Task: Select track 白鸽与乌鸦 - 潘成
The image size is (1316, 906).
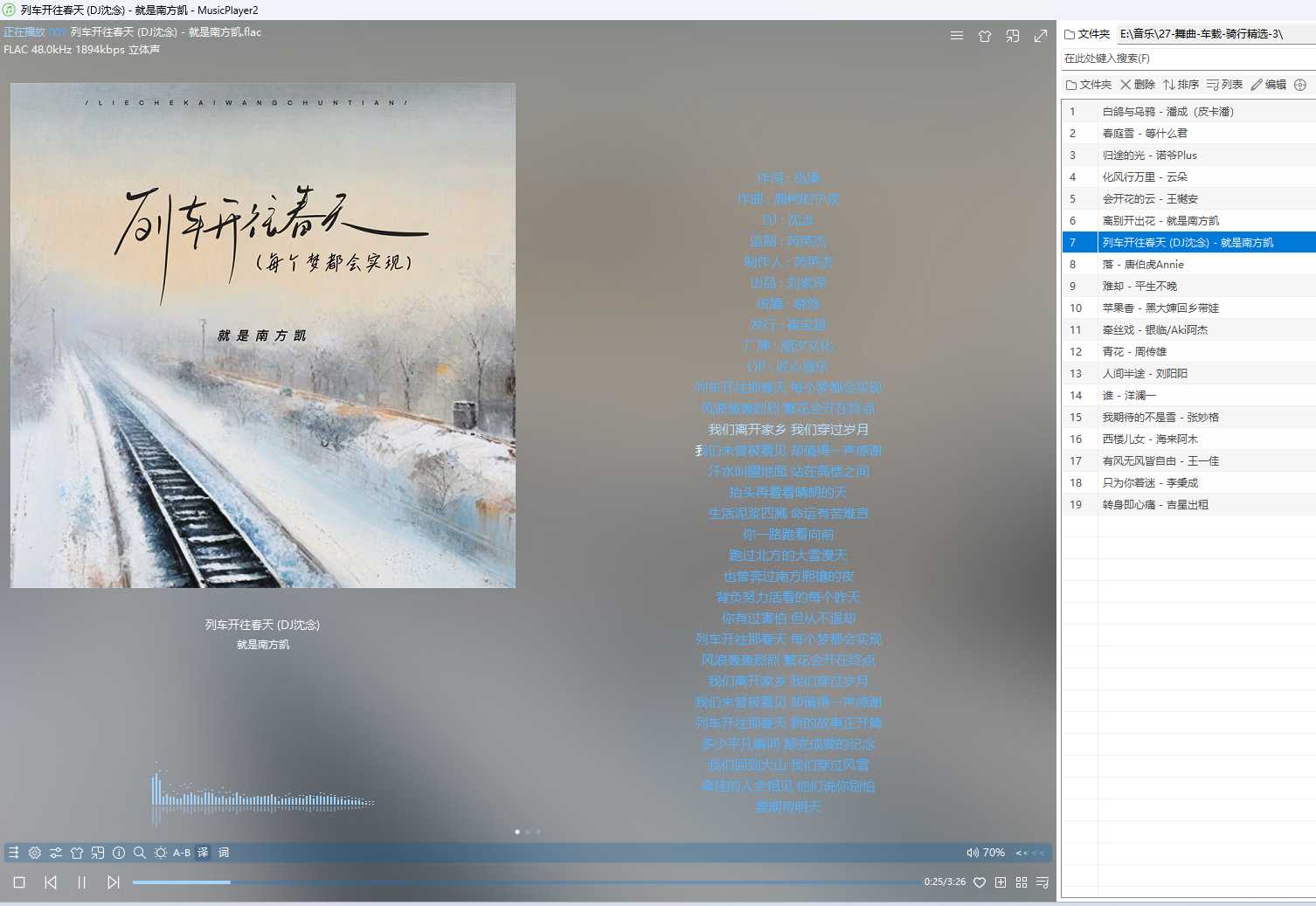Action: click(1188, 111)
